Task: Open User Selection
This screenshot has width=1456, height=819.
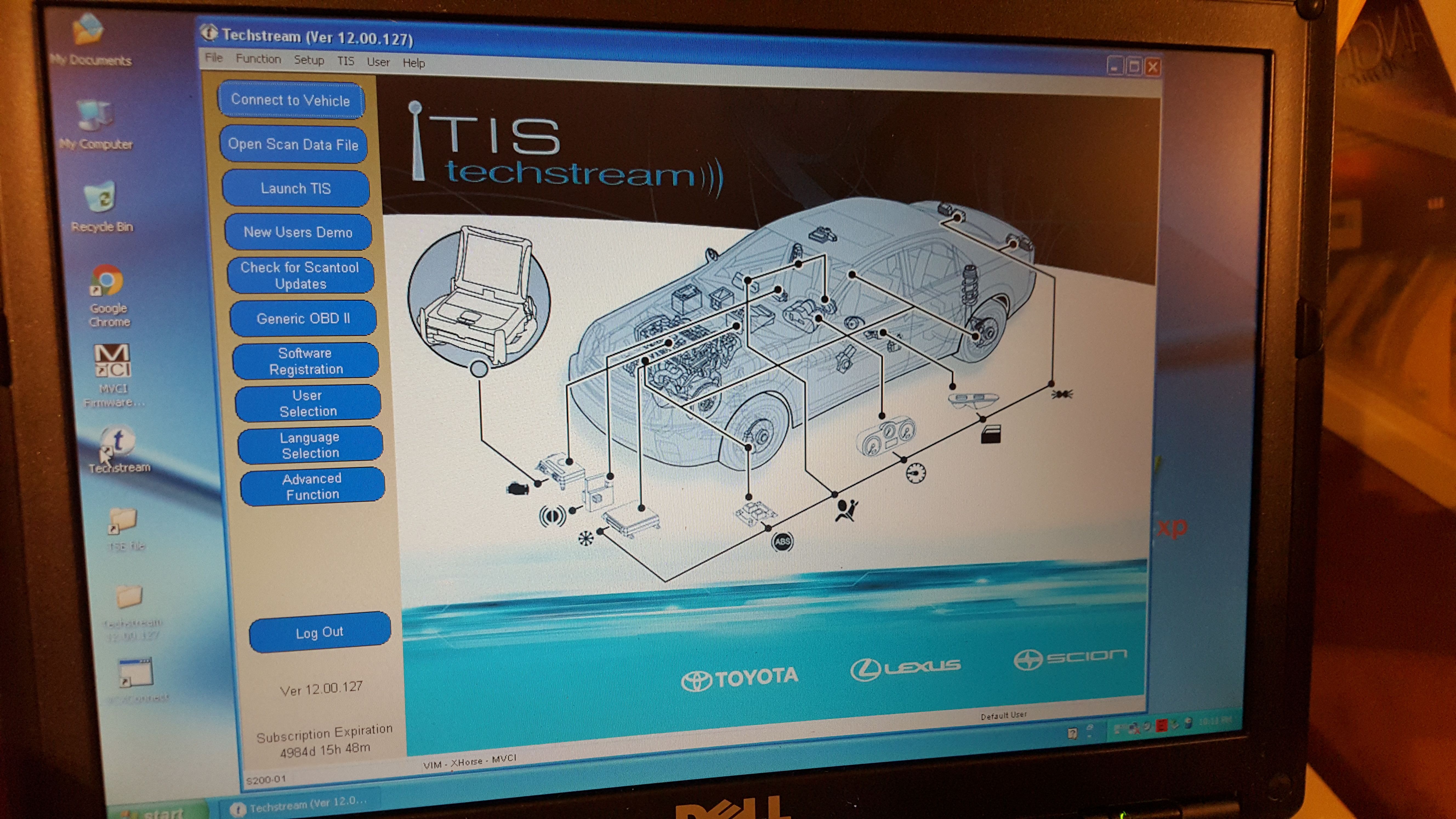Action: coord(308,403)
